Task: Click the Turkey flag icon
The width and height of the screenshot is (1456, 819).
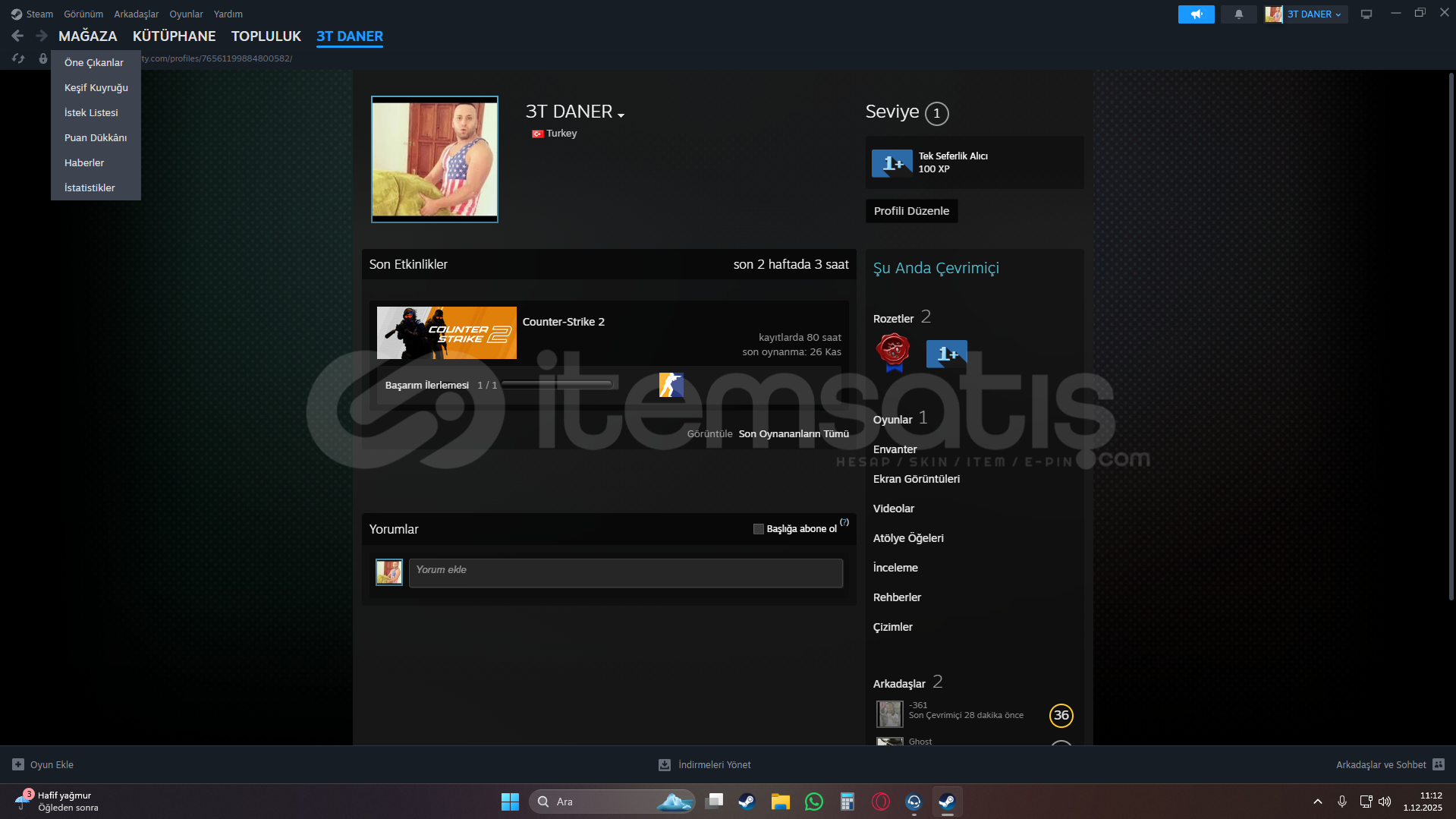Action: click(x=537, y=134)
